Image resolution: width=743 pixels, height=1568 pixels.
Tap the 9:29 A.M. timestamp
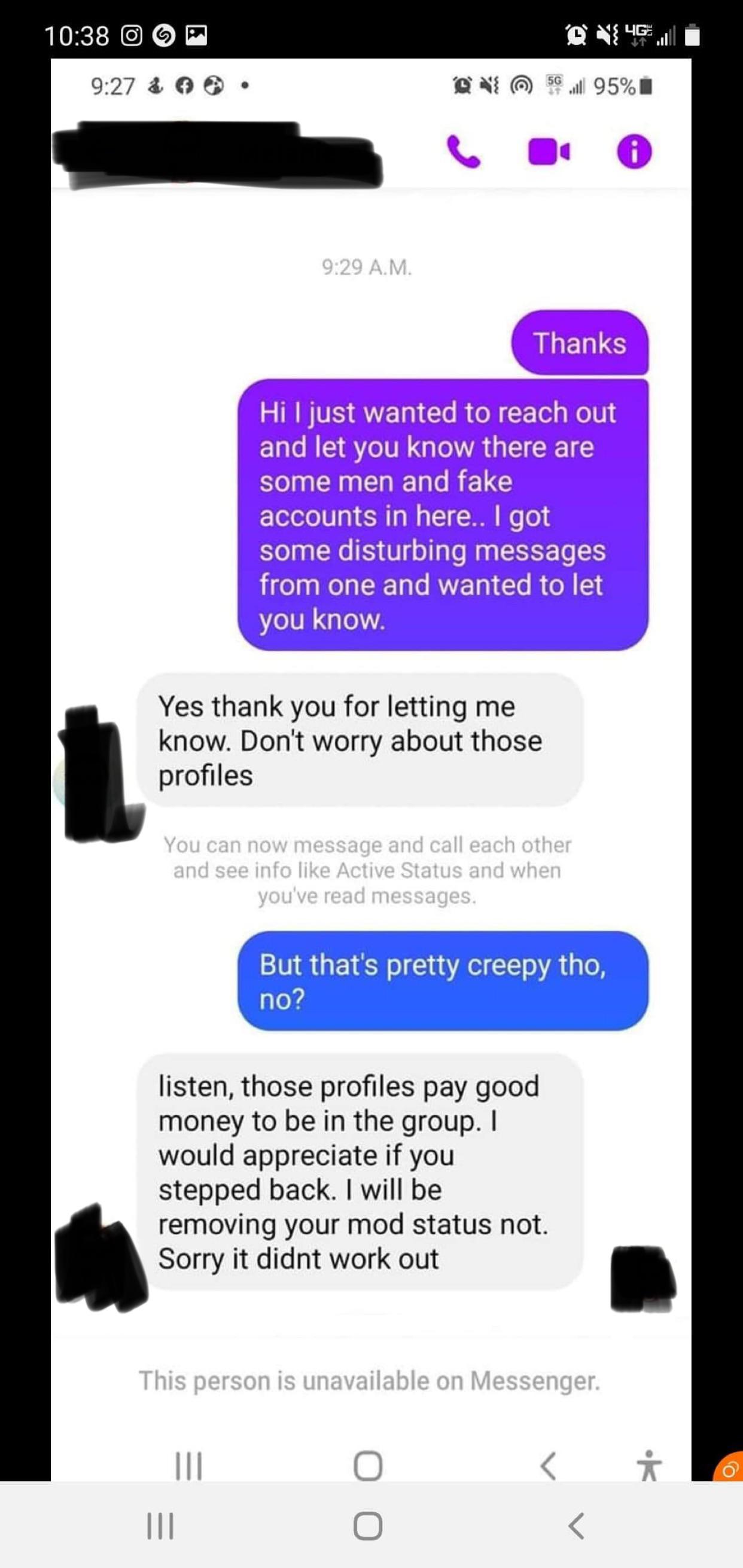point(367,267)
